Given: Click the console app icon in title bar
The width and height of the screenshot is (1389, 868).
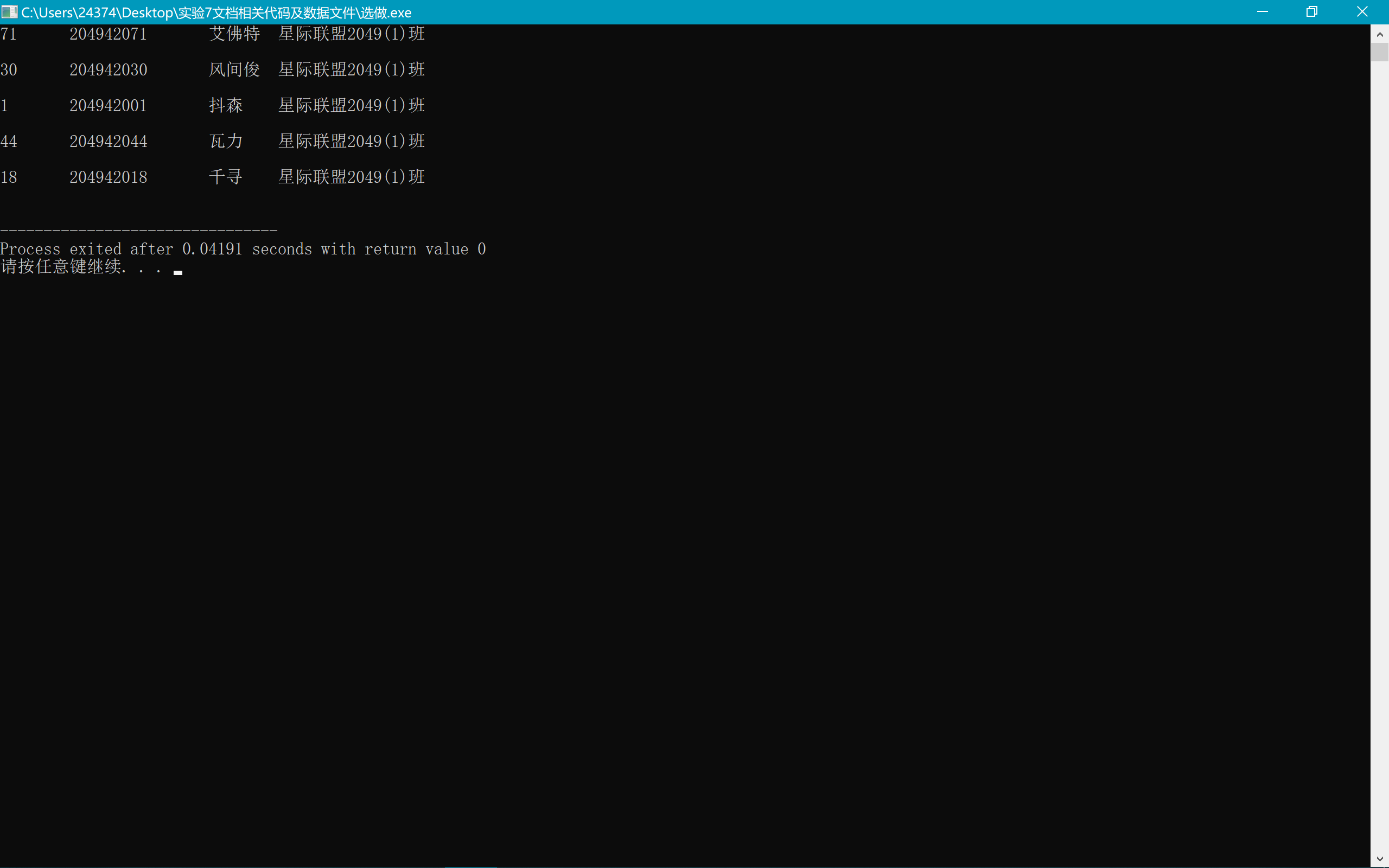Looking at the screenshot, I should [x=9, y=11].
